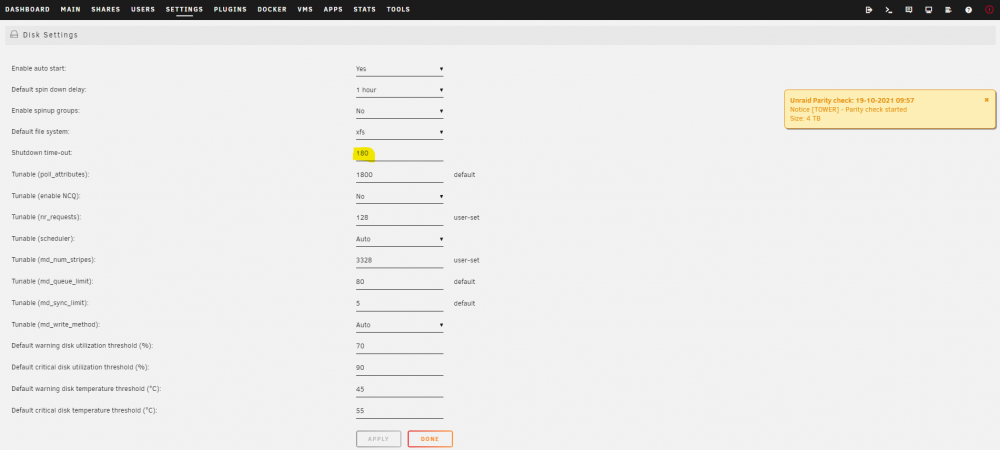Viewport: 1000px width, 450px height.
Task: Open the system log icon
Action: 948,10
